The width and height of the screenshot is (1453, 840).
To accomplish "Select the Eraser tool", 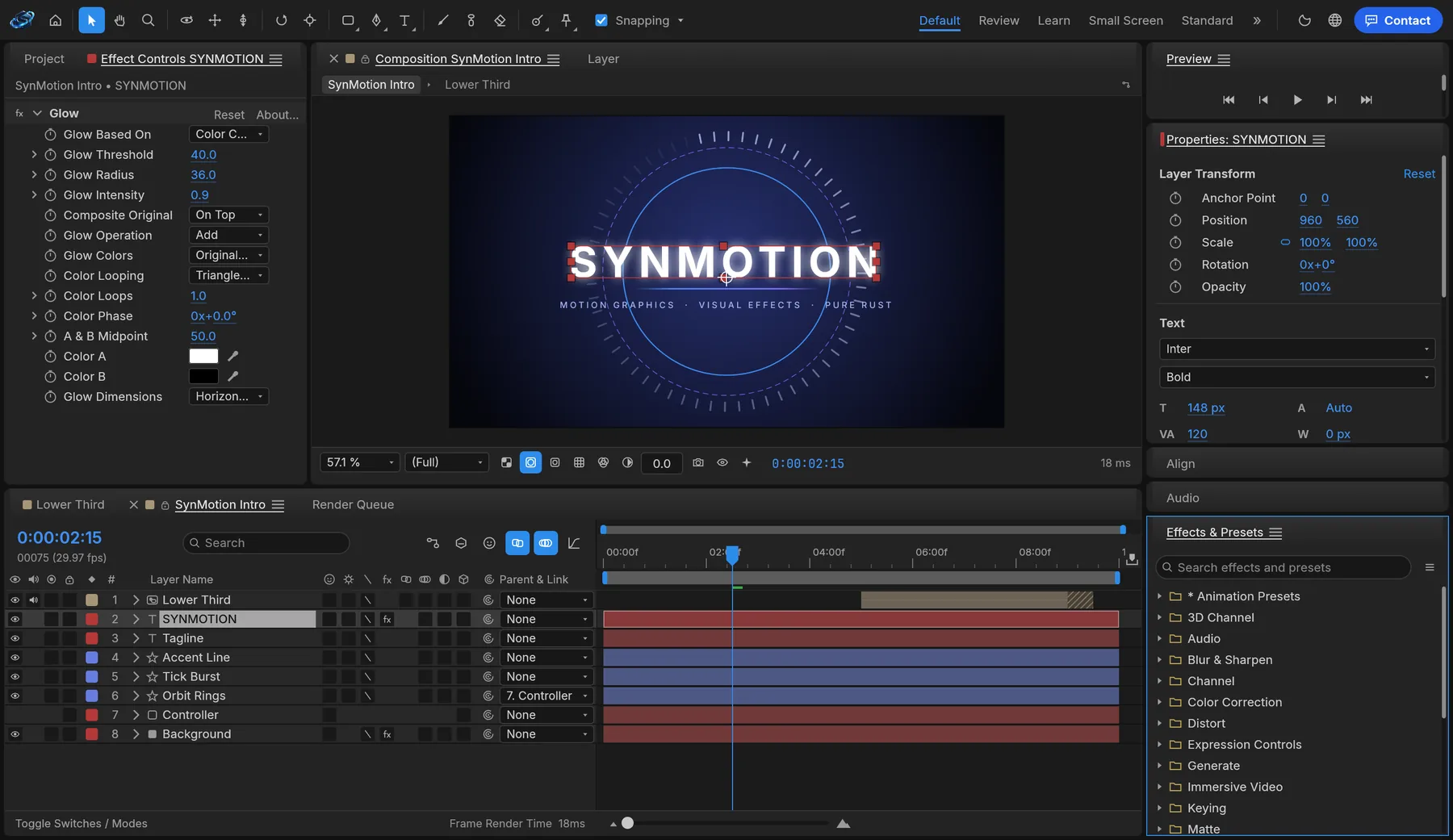I will pos(500,20).
